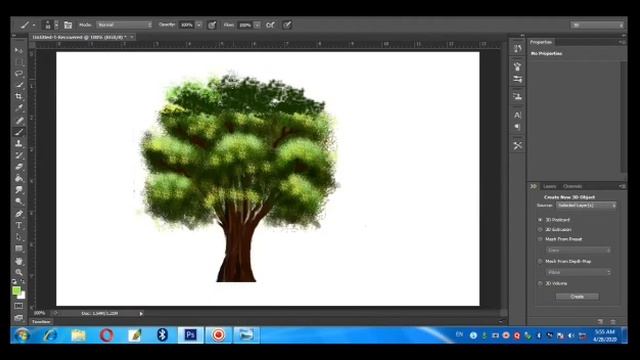Toggle pressure for opacity button
The width and height of the screenshot is (640, 360).
tap(212, 25)
